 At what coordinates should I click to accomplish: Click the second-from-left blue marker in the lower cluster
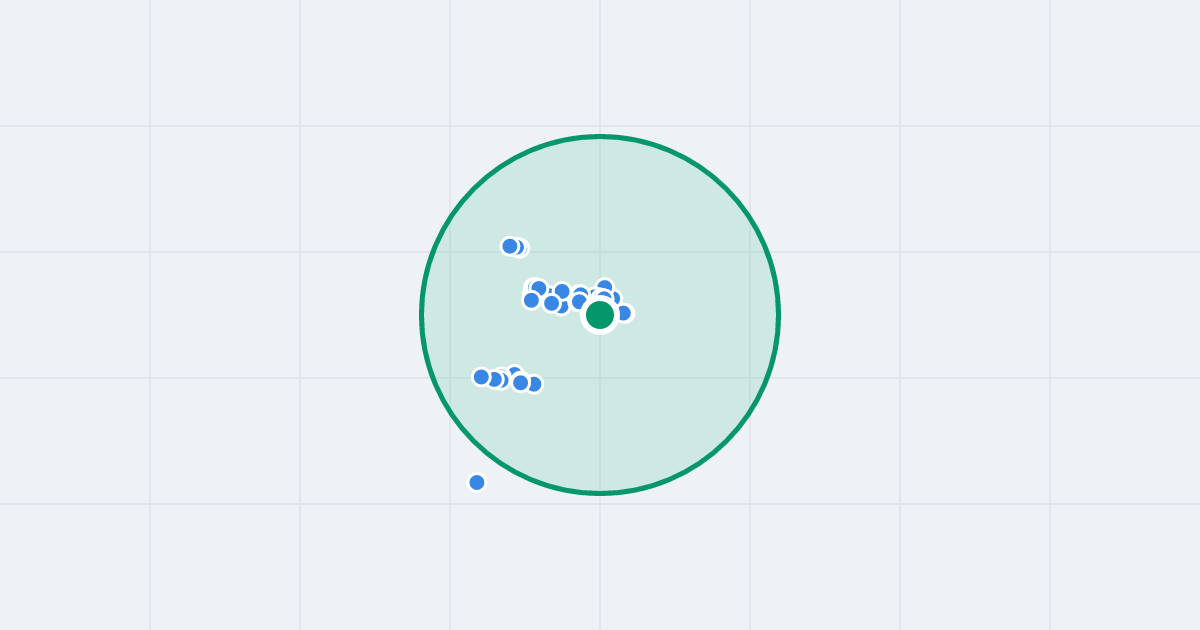[x=494, y=379]
